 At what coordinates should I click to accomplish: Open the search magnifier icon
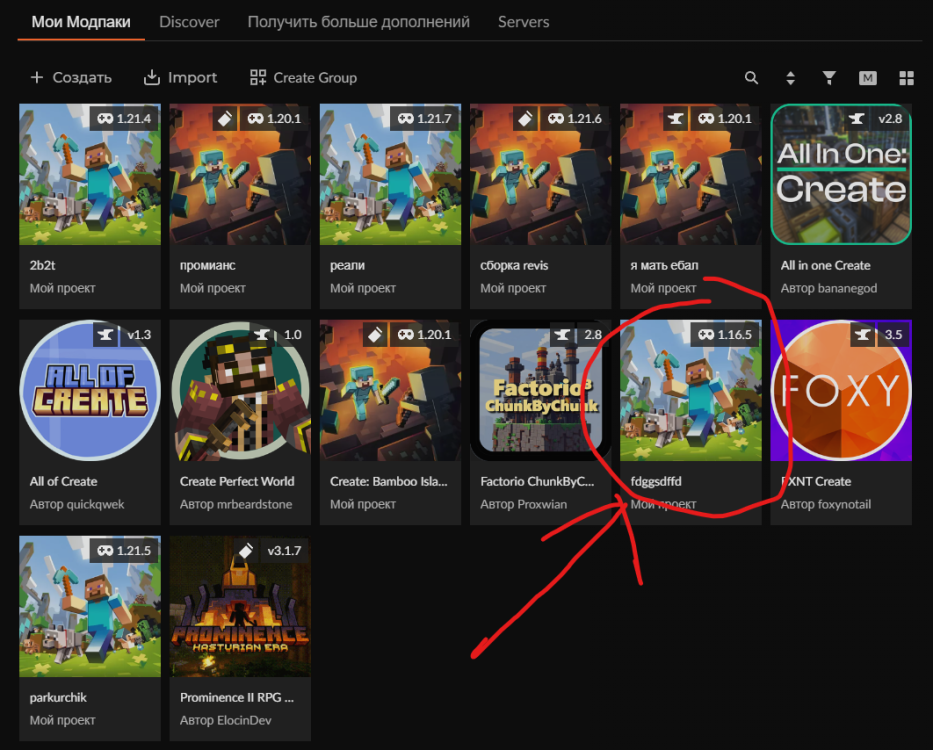point(752,78)
